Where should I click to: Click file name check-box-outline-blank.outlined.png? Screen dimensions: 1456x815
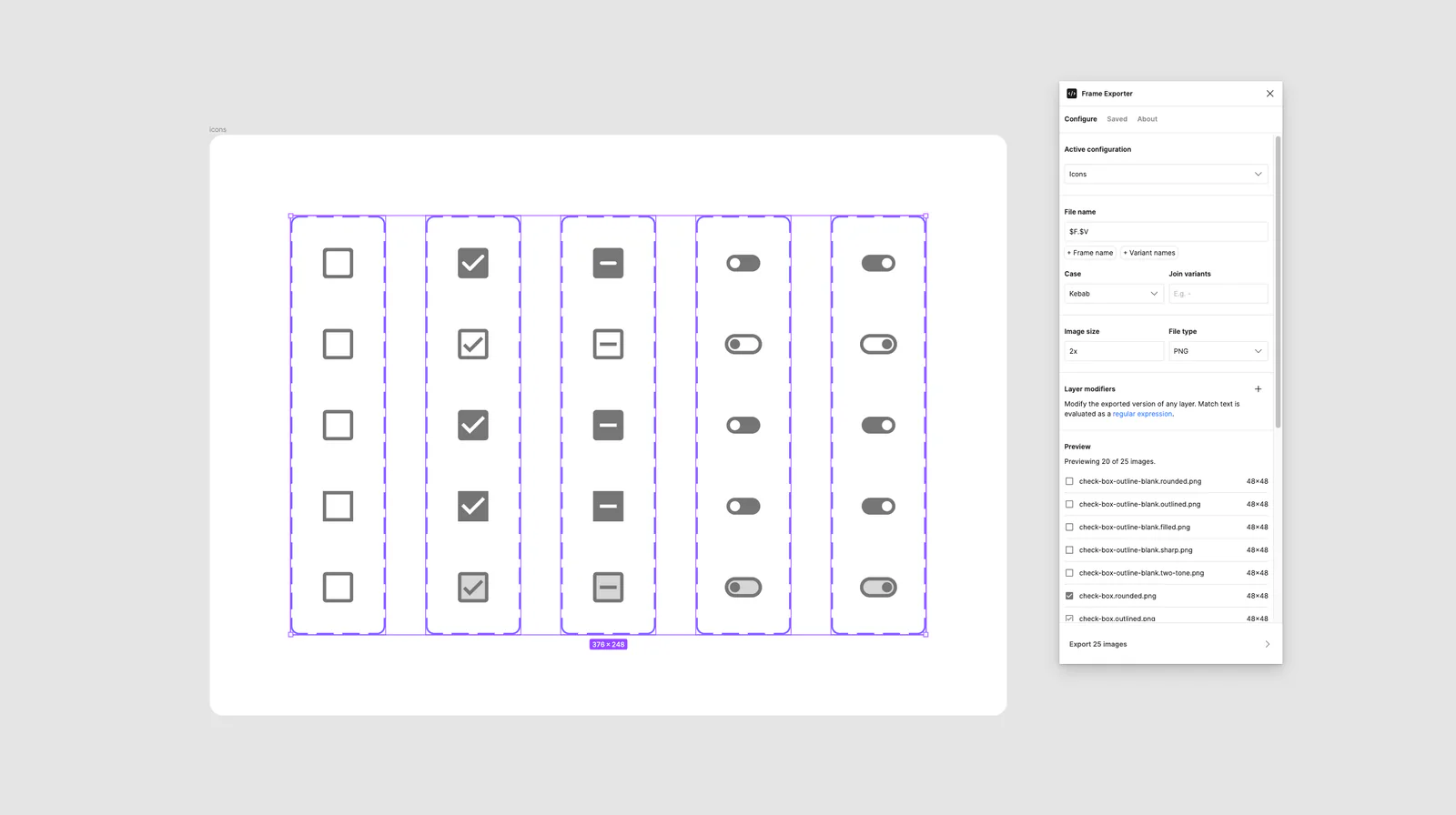(x=1139, y=504)
